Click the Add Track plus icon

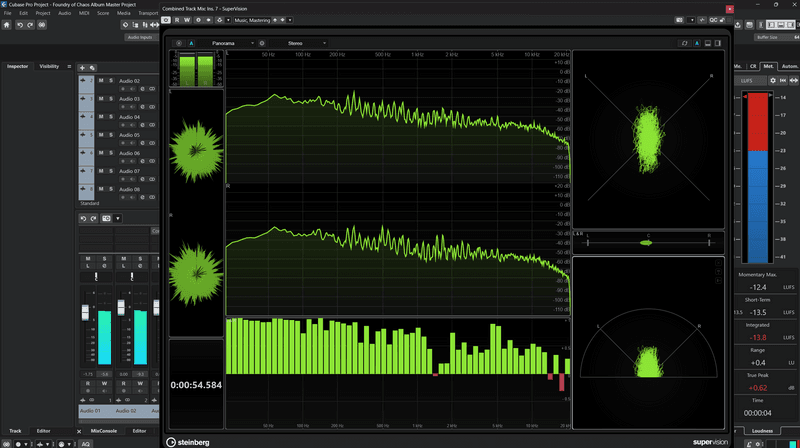point(82,67)
